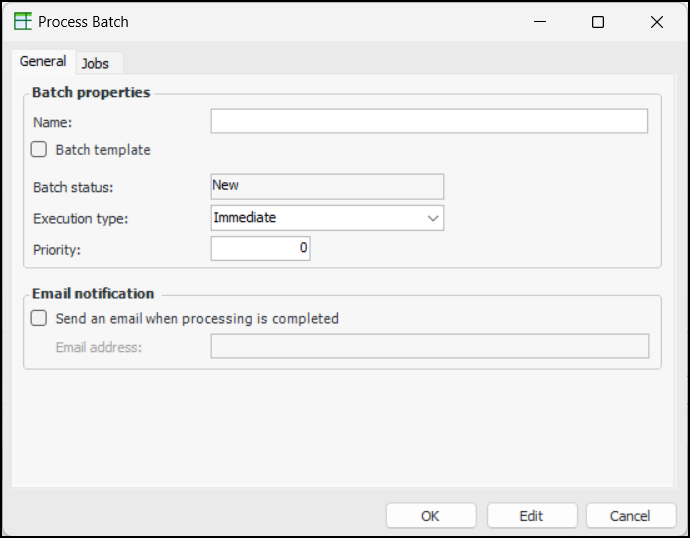
Task: Expand the Execution type dropdown arrow
Action: [x=433, y=218]
